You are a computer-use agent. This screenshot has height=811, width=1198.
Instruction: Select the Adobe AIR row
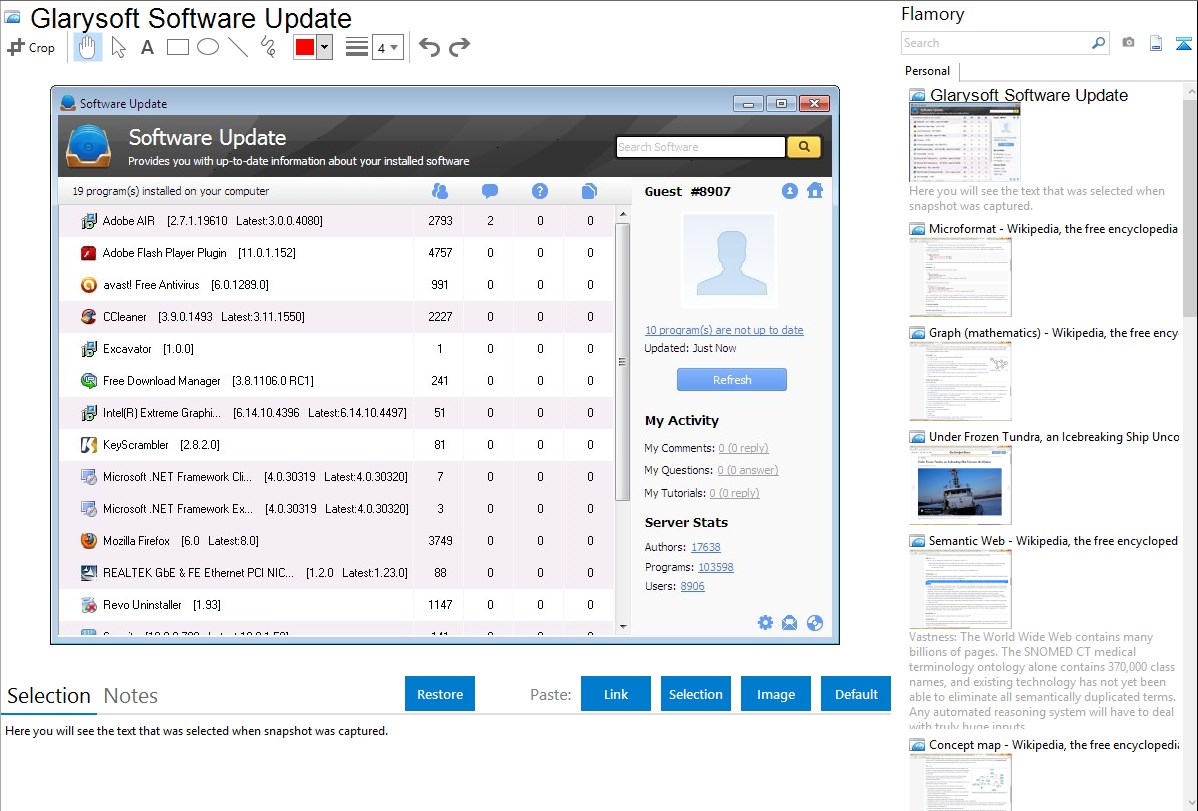coord(336,221)
